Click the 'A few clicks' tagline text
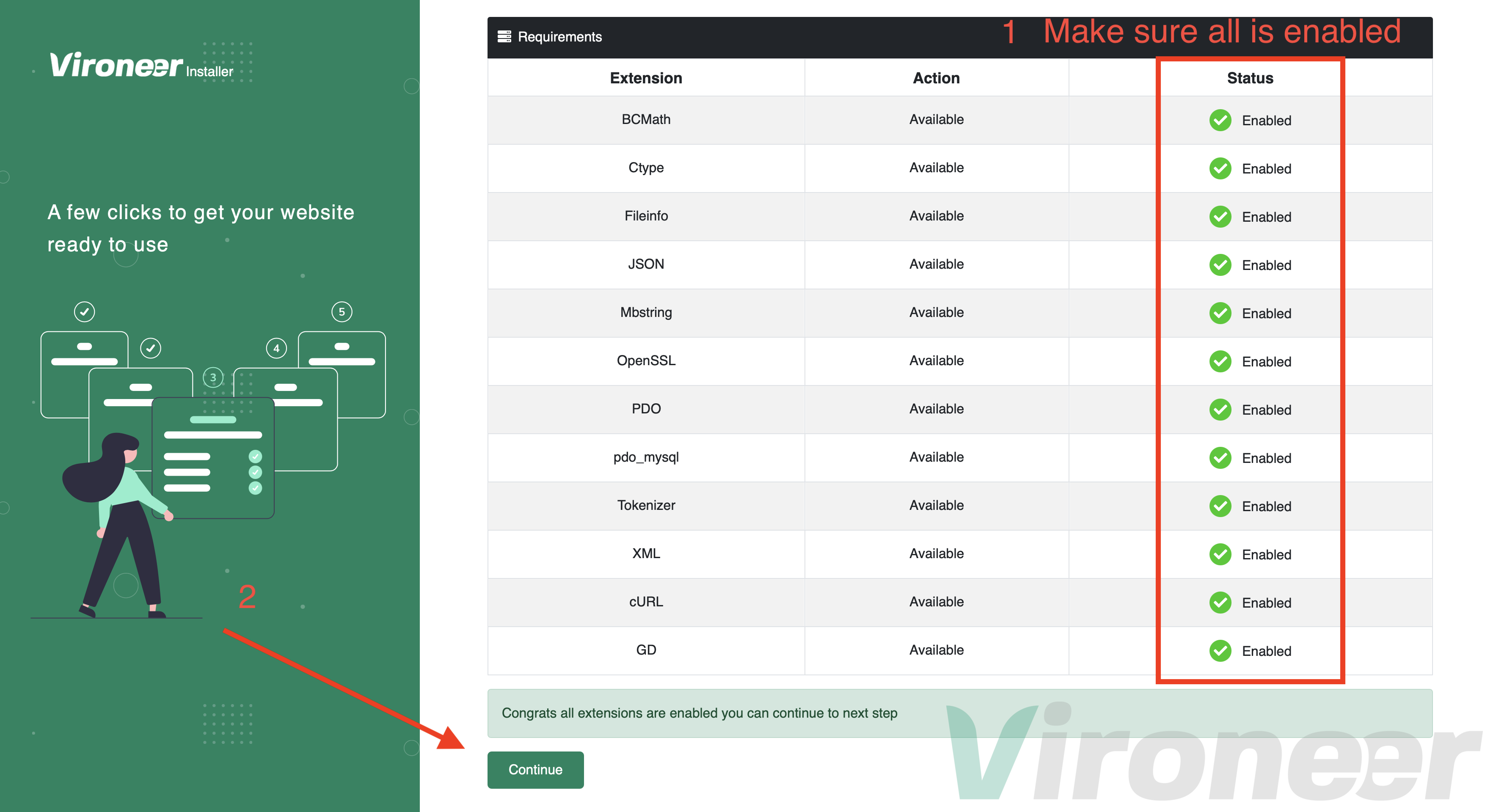 coord(200,228)
